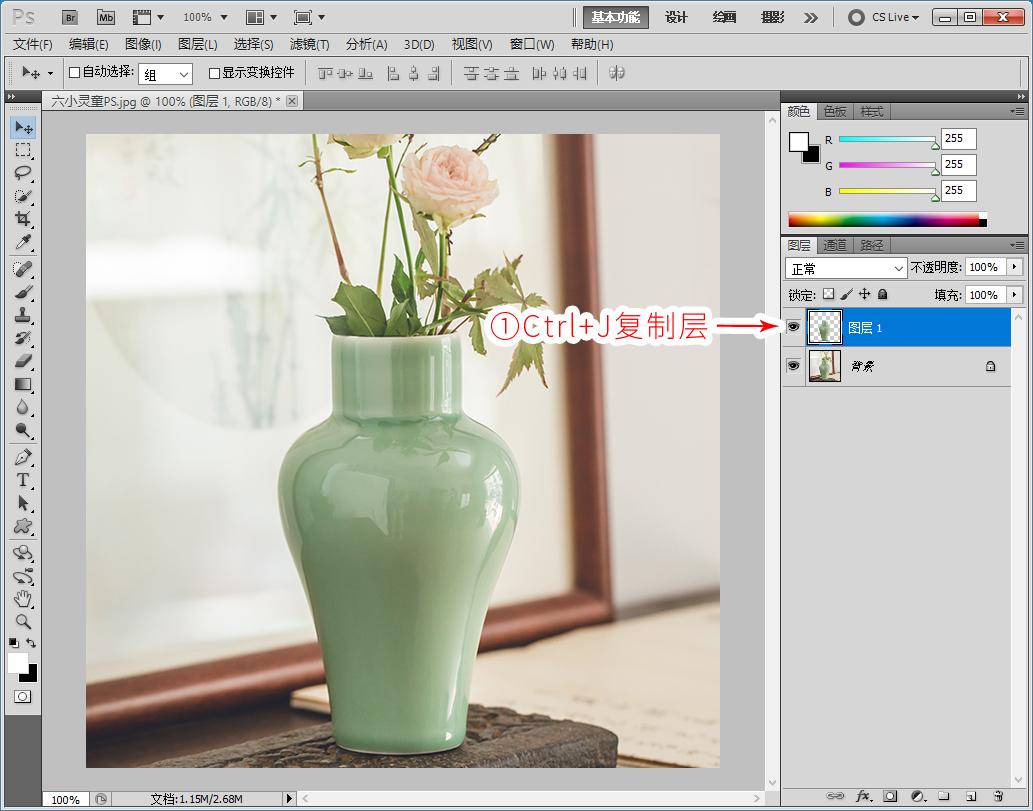
Task: Select the Pen tool
Action: (x=23, y=457)
